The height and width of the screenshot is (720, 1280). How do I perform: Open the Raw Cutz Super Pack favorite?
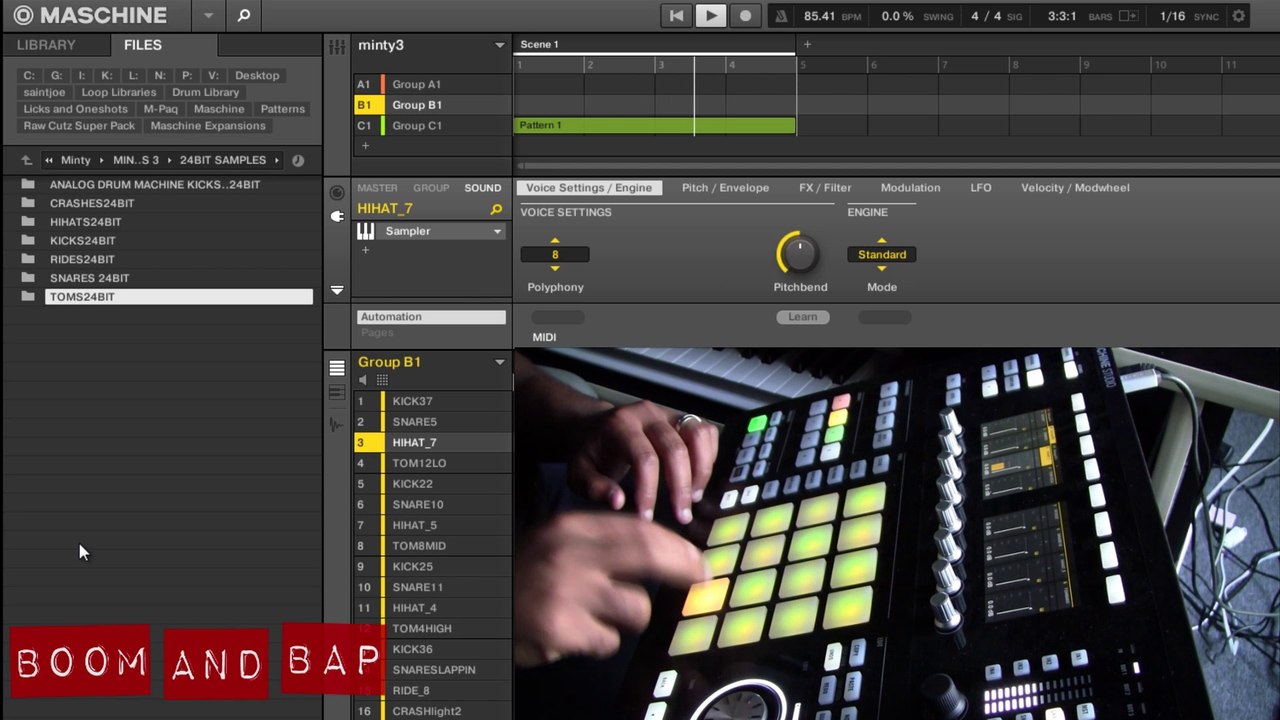click(x=79, y=126)
